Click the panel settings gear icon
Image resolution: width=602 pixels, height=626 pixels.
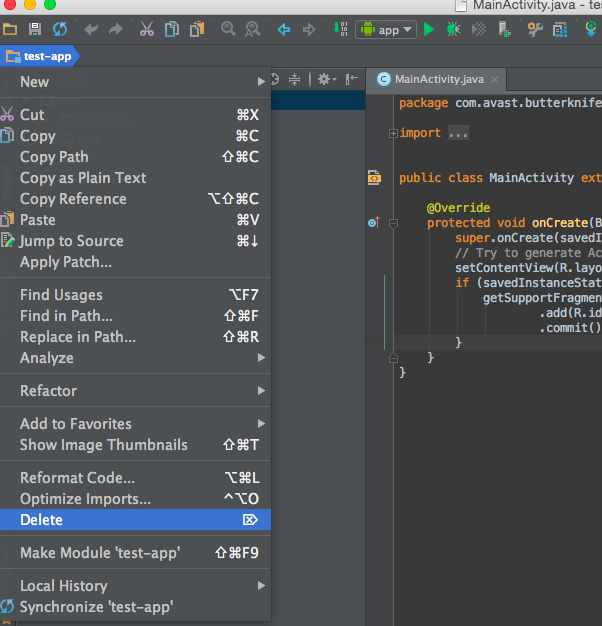point(327,79)
